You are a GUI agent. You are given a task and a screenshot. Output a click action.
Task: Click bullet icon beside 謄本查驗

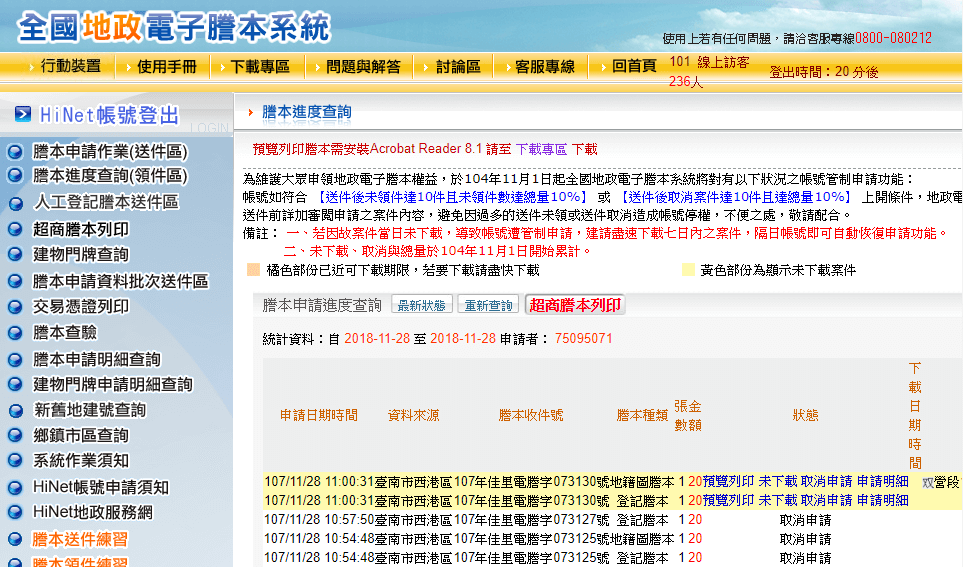(x=15, y=332)
